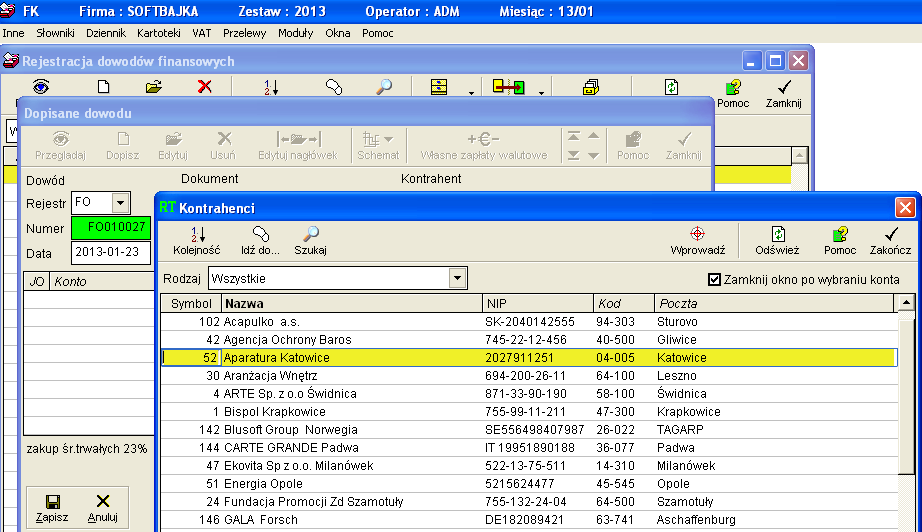Click the green refresh icon in Rejestracja toolbar

click(x=671, y=87)
